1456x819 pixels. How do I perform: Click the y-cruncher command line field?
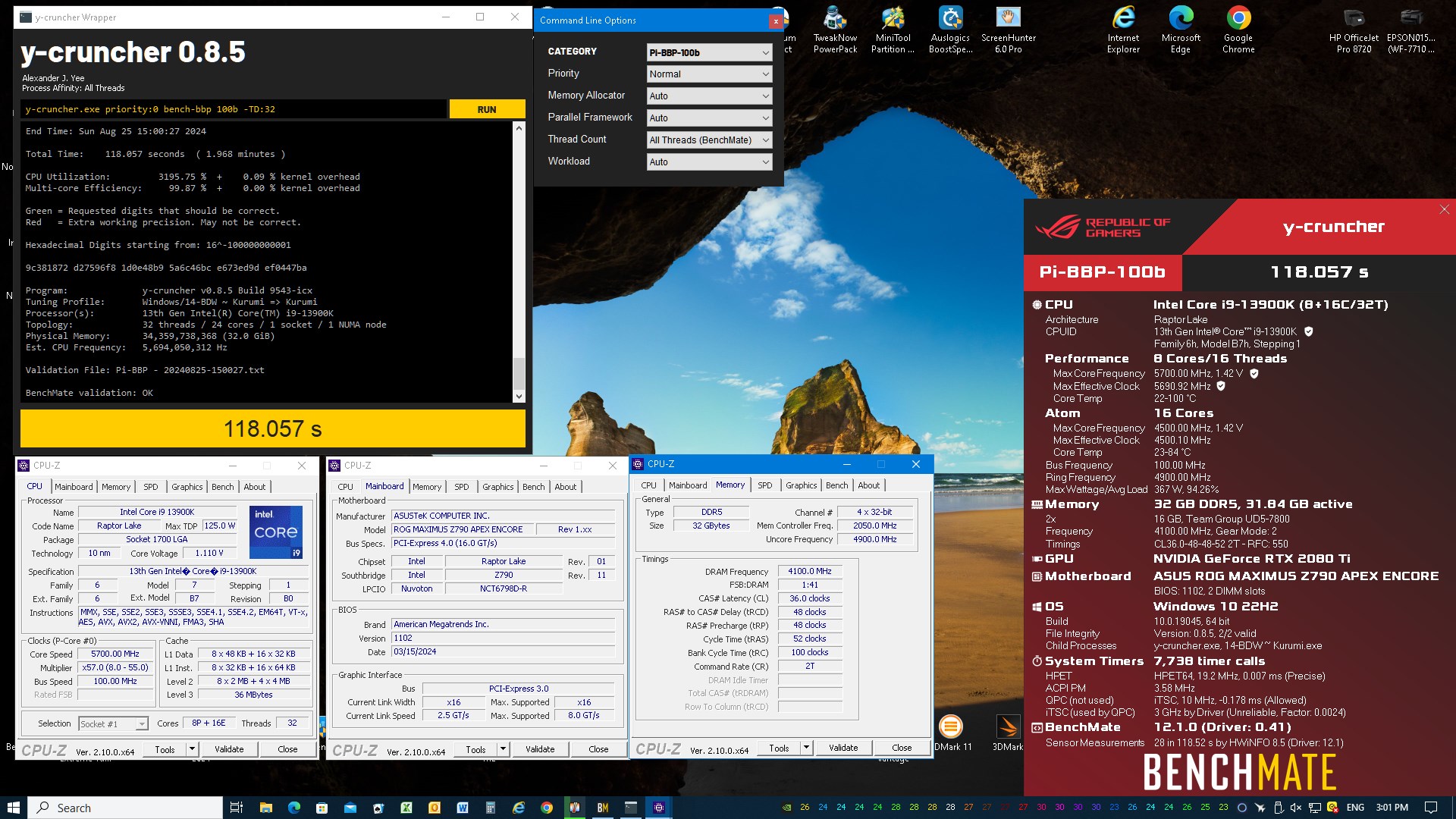coord(234,109)
